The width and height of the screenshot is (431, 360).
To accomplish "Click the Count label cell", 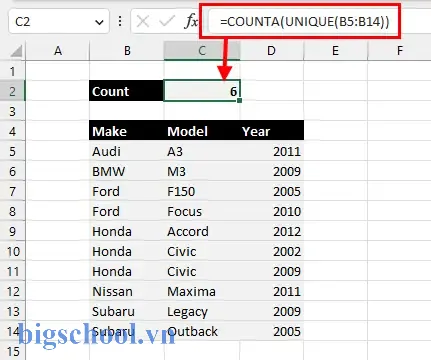I will (x=127, y=91).
